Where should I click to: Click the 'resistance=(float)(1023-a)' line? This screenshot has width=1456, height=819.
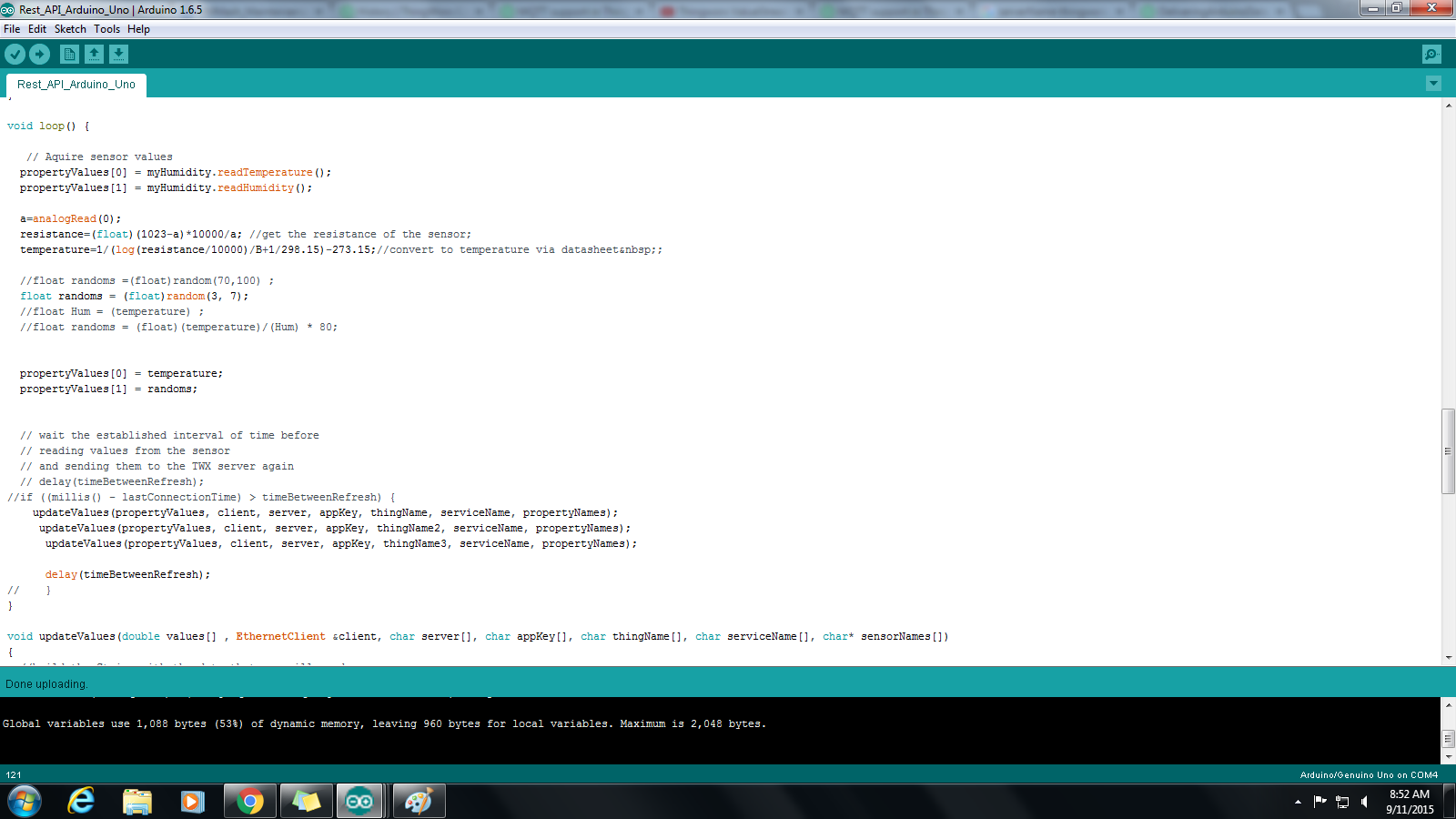point(246,235)
